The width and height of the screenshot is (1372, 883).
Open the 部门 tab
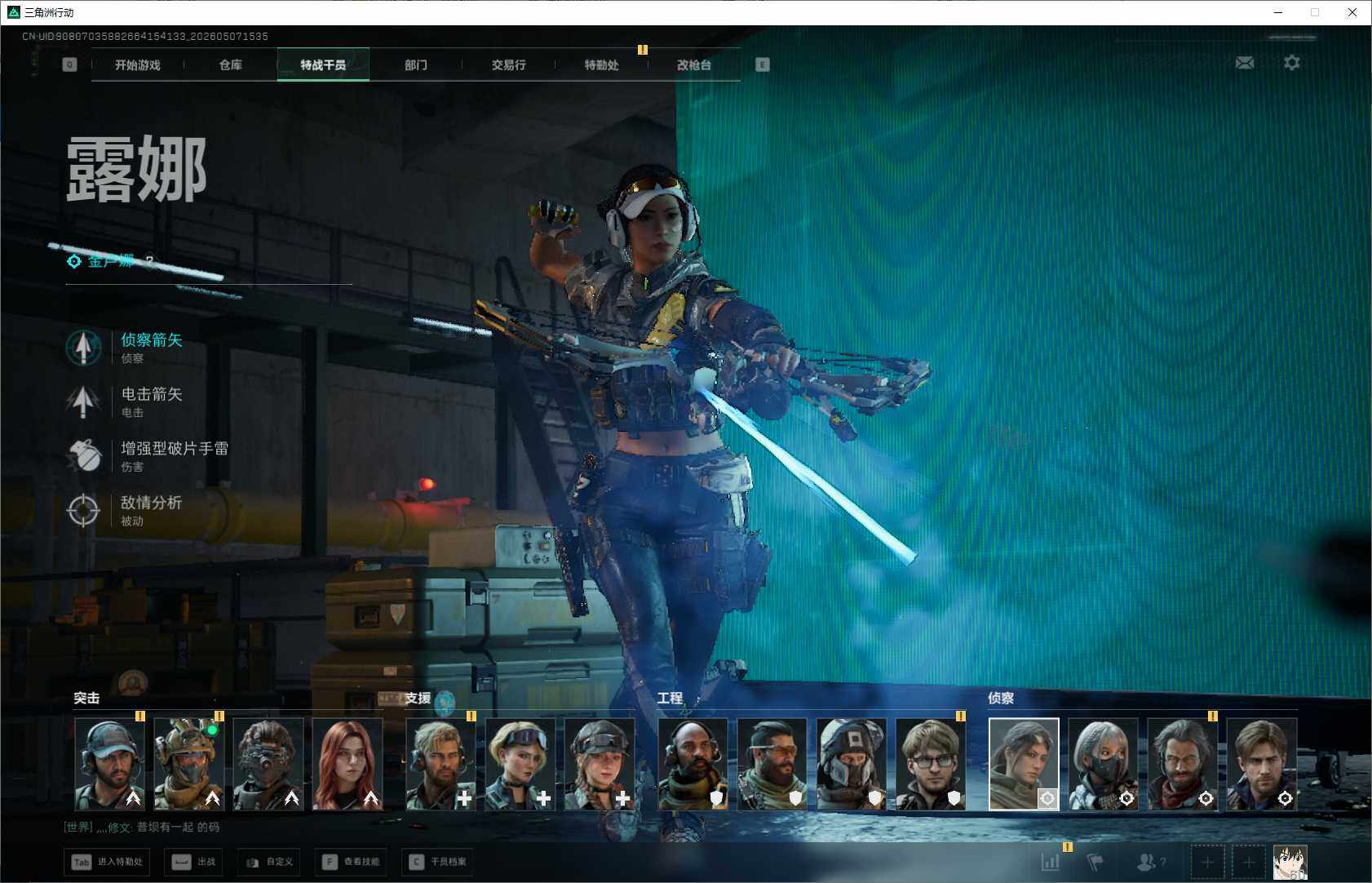pyautogui.click(x=416, y=64)
